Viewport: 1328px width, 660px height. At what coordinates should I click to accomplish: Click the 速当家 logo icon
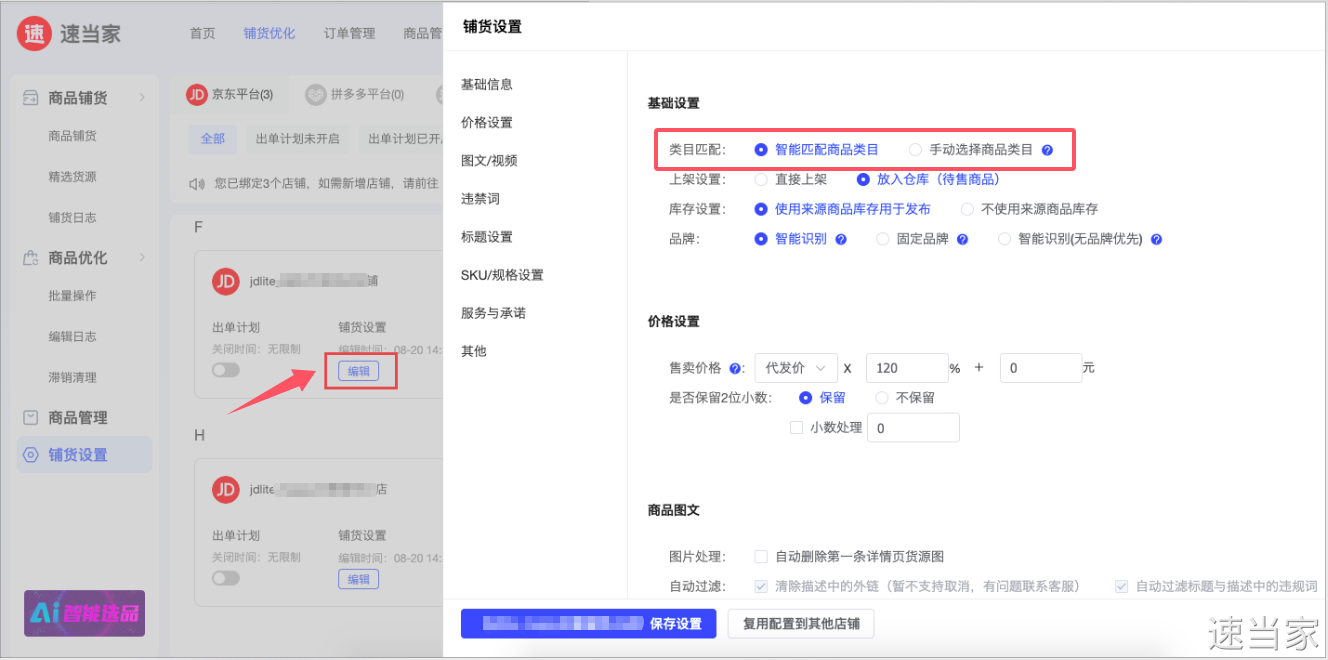(34, 33)
